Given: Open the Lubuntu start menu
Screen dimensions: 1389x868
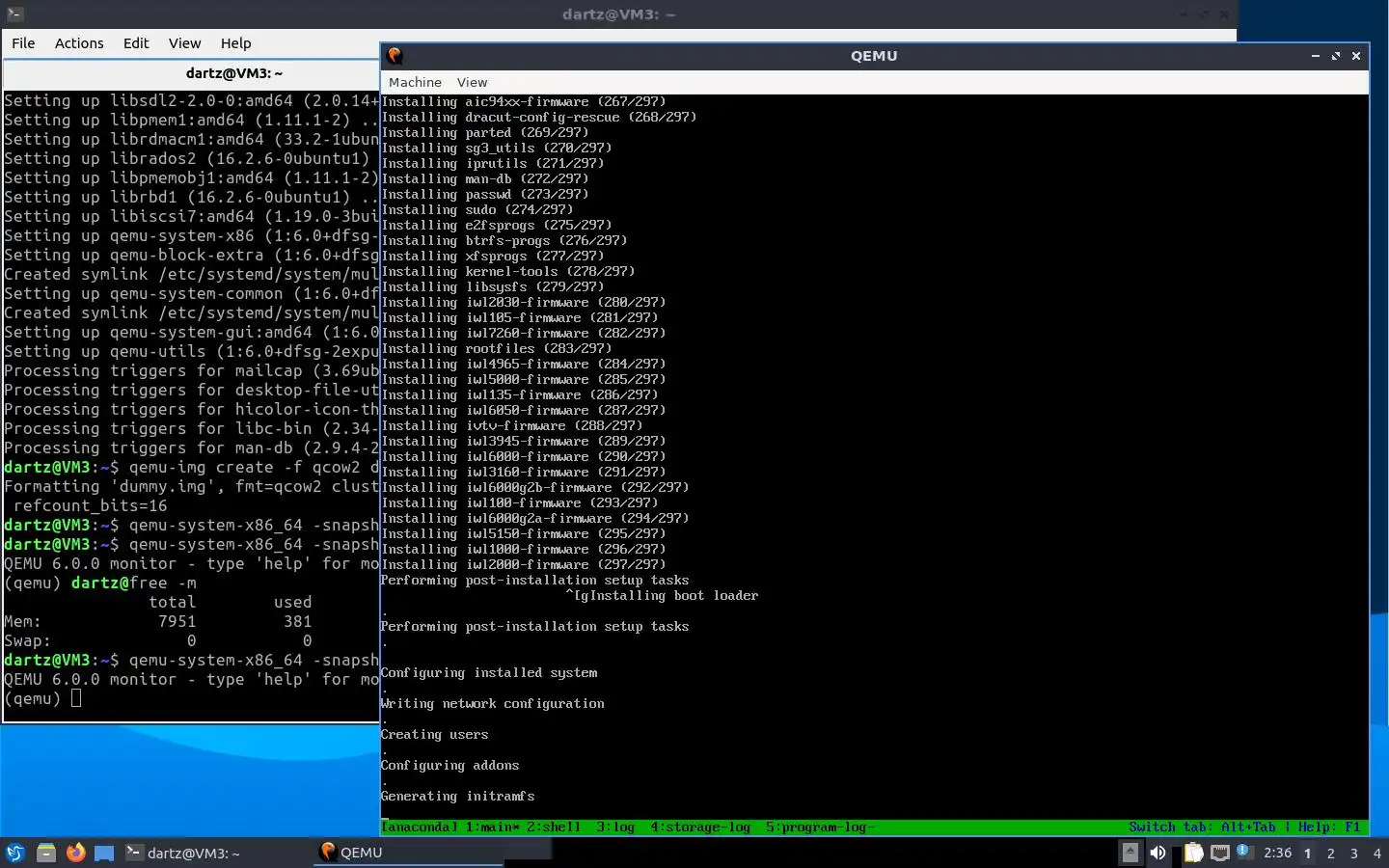Looking at the screenshot, I should pyautogui.click(x=15, y=853).
